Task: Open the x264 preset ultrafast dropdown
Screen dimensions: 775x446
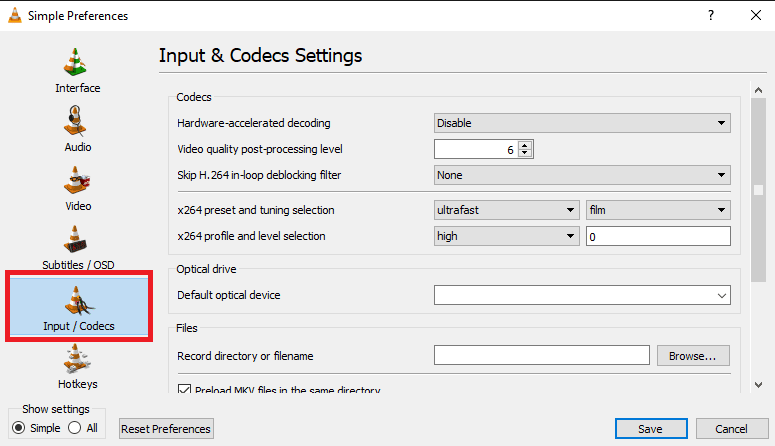Action: point(507,210)
